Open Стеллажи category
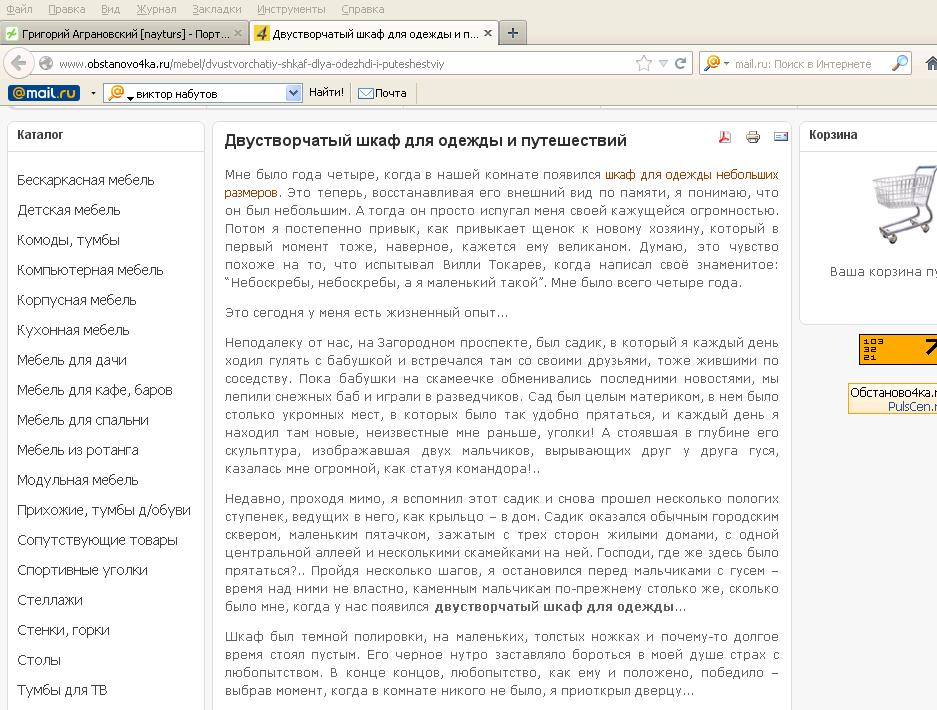 click(x=50, y=600)
